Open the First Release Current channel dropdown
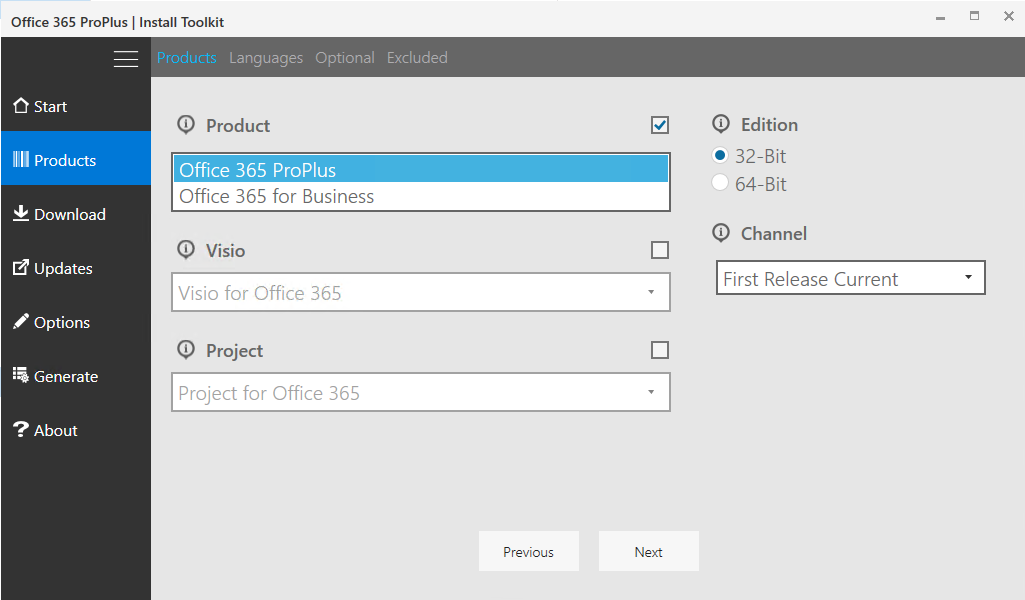 (x=967, y=277)
